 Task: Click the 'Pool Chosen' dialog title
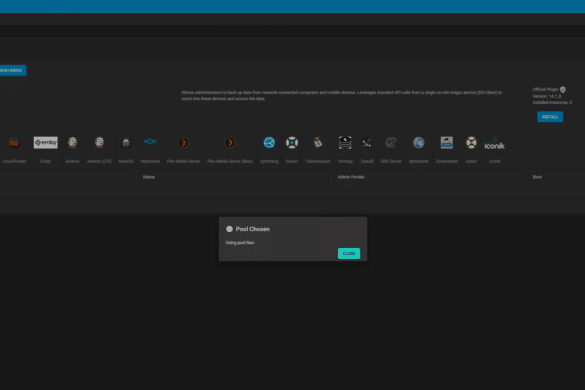click(x=253, y=229)
